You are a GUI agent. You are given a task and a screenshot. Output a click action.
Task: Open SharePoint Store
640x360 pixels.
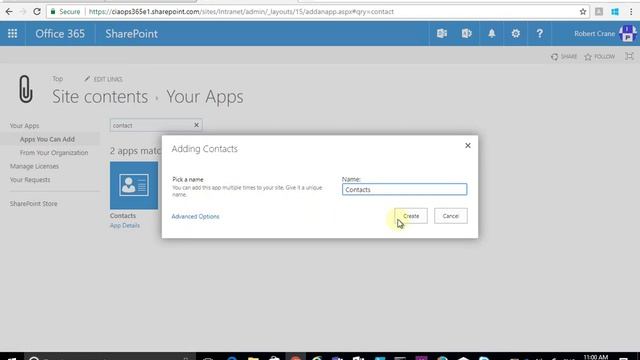(x=33, y=203)
